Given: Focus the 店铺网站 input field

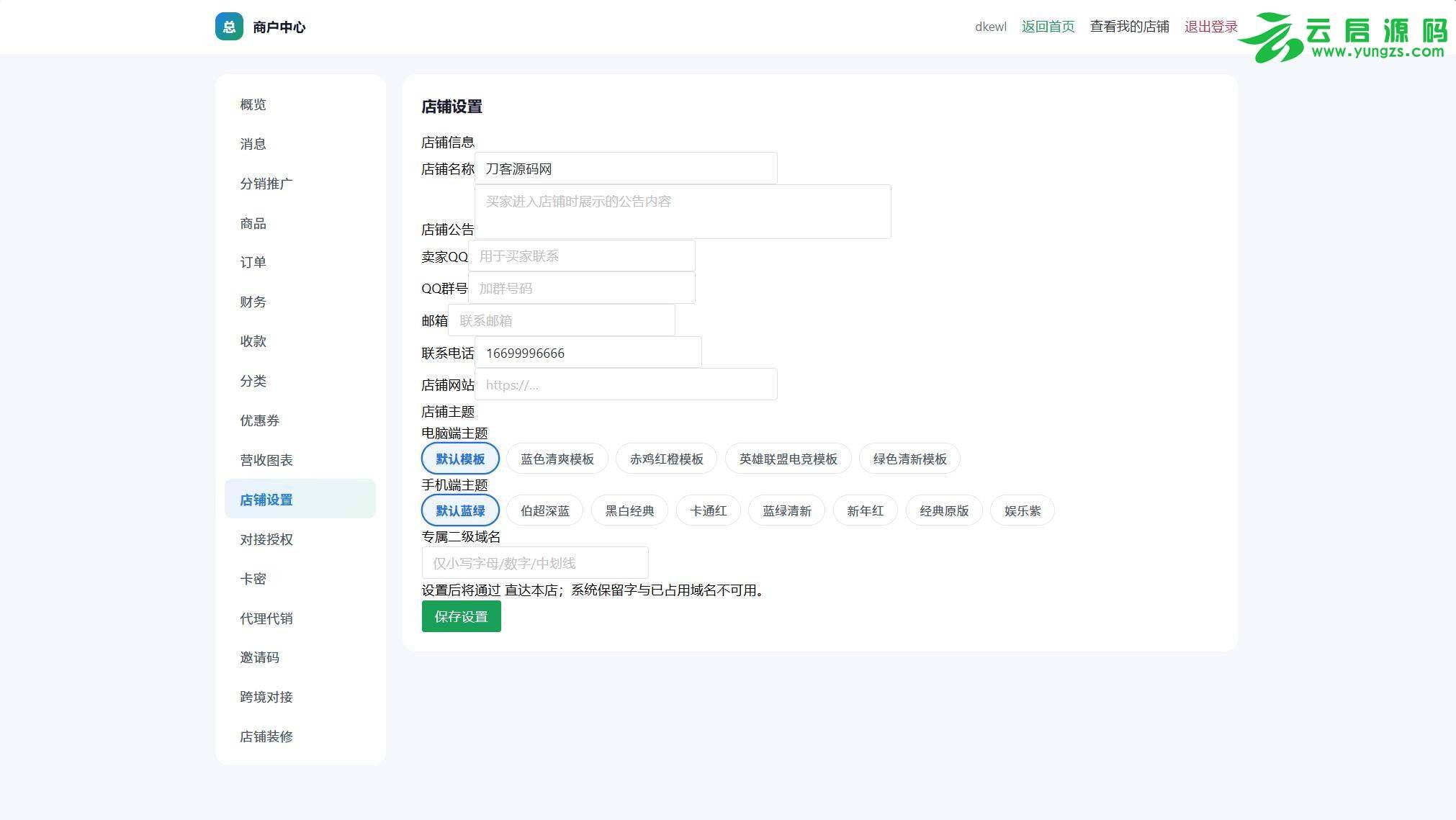Looking at the screenshot, I should click(626, 384).
